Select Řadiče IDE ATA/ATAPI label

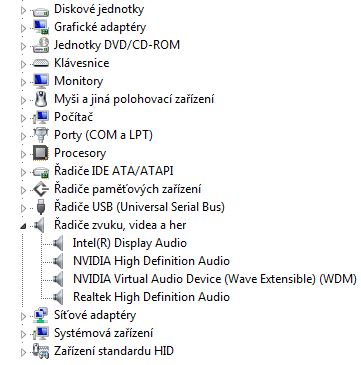[113, 171]
